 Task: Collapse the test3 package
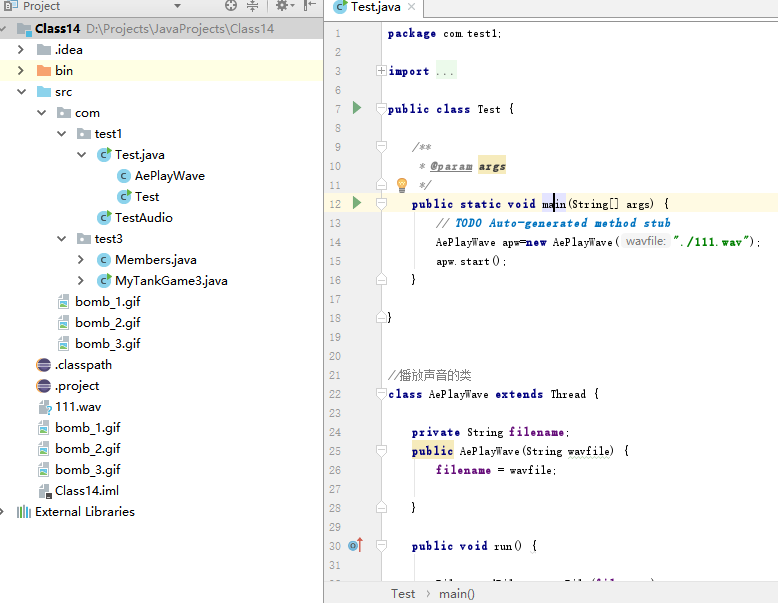click(x=62, y=239)
